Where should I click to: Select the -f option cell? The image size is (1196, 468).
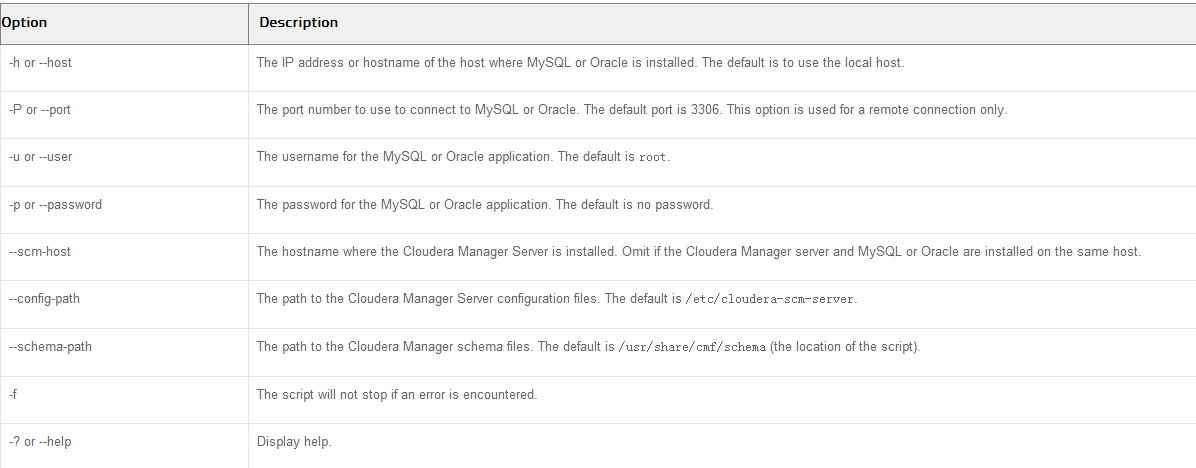pyautogui.click(x=124, y=399)
